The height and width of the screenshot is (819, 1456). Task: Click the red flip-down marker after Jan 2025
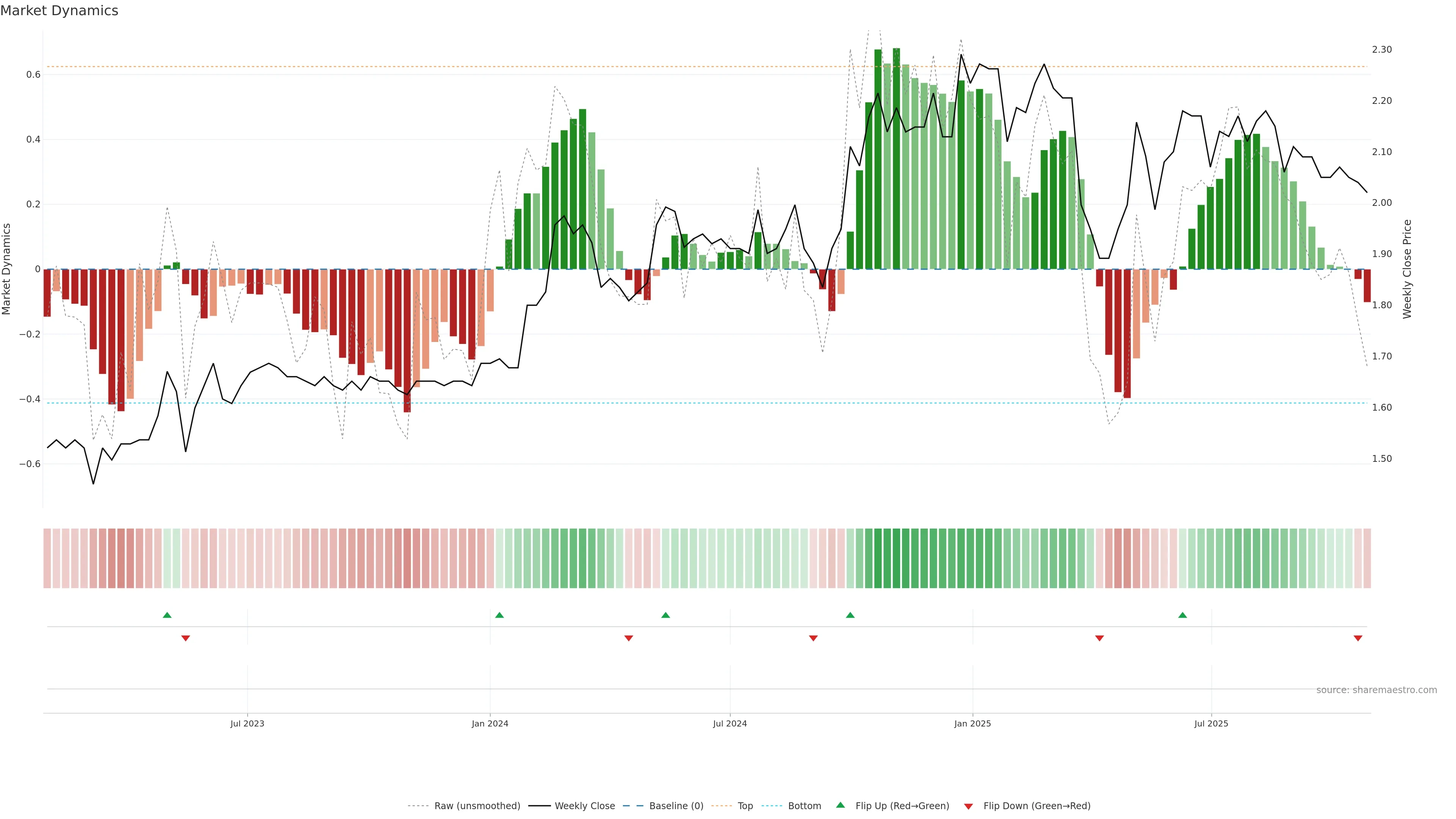(x=1099, y=638)
